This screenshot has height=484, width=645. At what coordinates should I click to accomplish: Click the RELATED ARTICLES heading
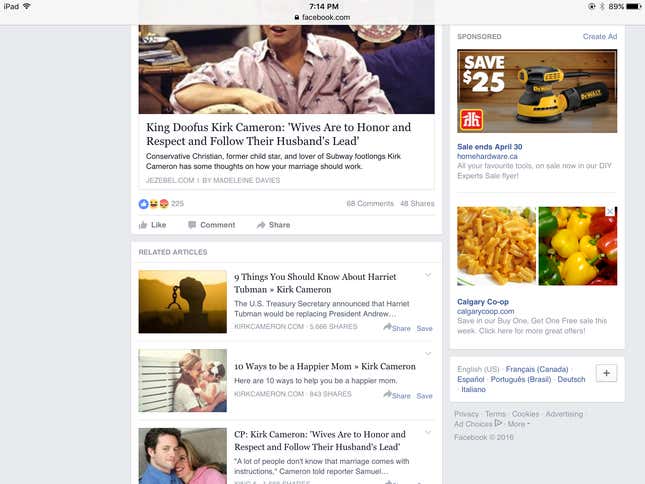point(173,252)
